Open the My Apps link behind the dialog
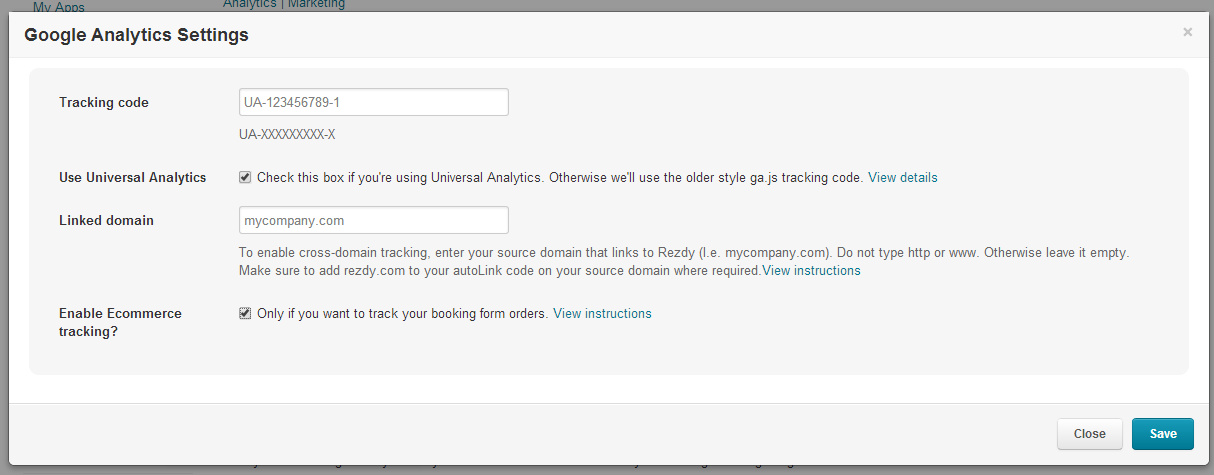Viewport: 1214px width, 475px height. coord(59,8)
